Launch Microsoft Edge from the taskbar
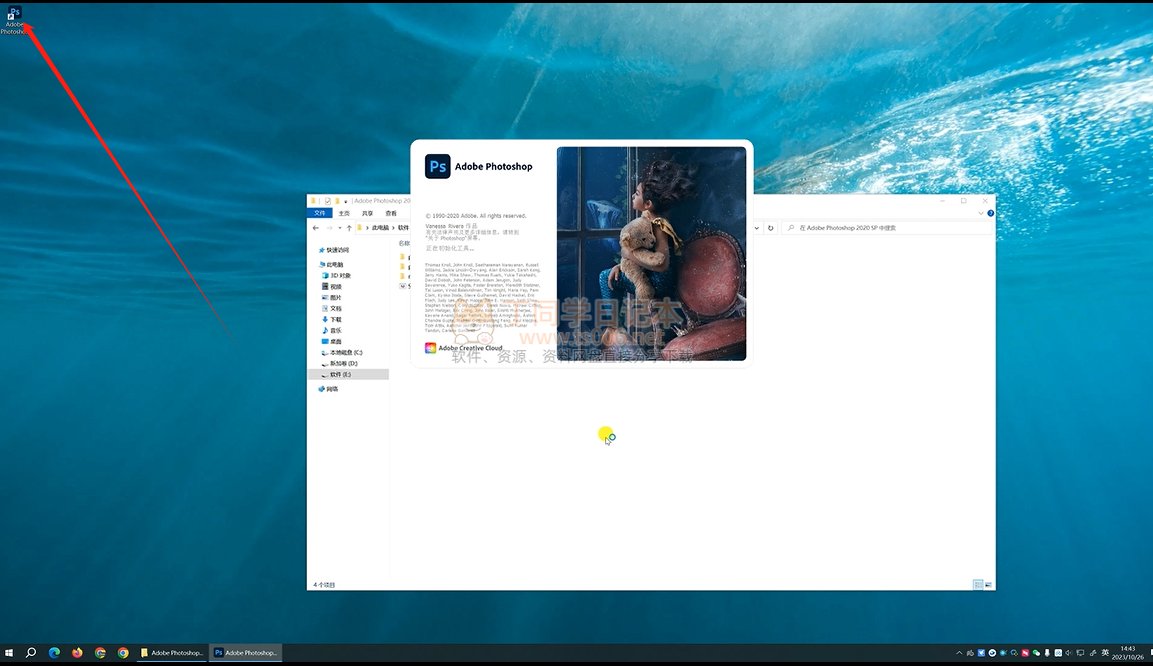This screenshot has height=666, width=1153. point(54,653)
